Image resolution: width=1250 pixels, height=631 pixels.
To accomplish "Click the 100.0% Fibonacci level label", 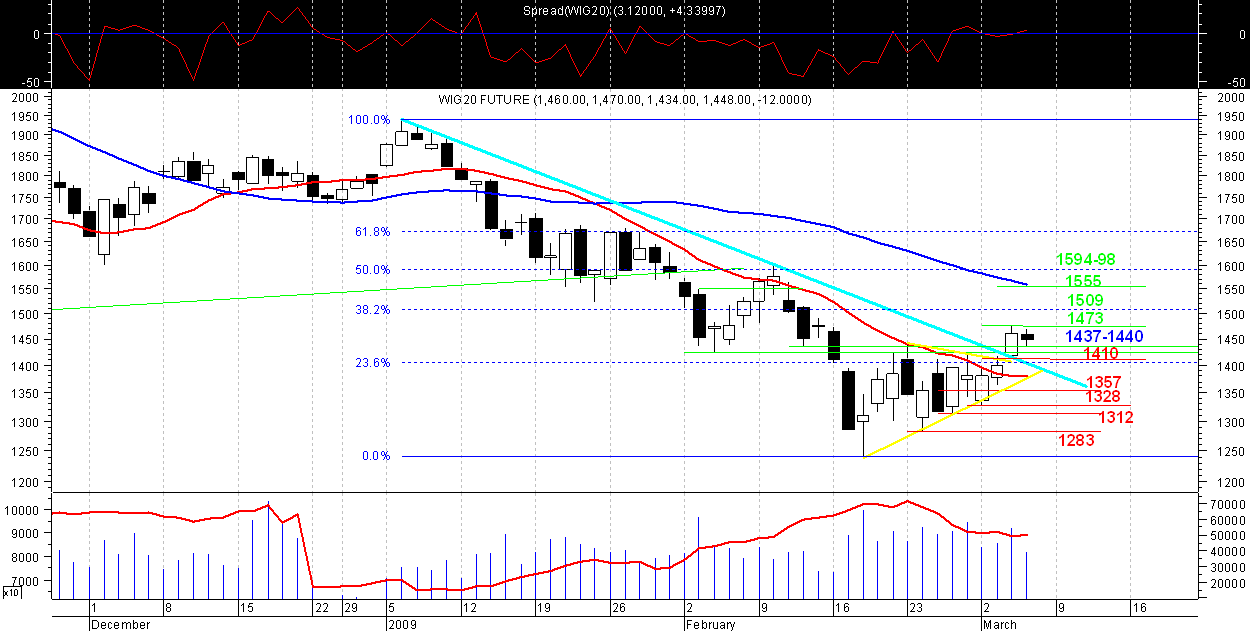I will coord(369,120).
